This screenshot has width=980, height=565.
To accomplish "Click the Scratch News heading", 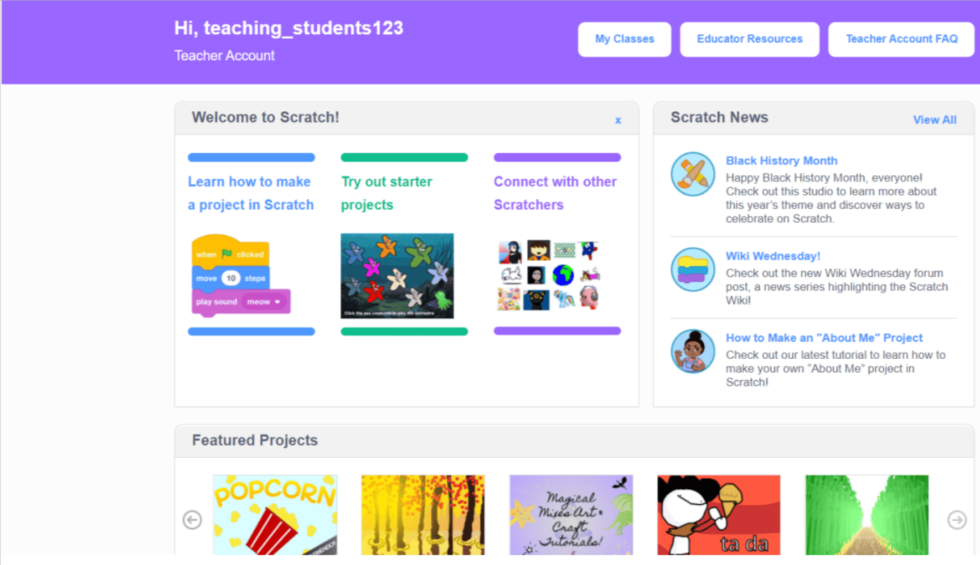I will pyautogui.click(x=719, y=118).
